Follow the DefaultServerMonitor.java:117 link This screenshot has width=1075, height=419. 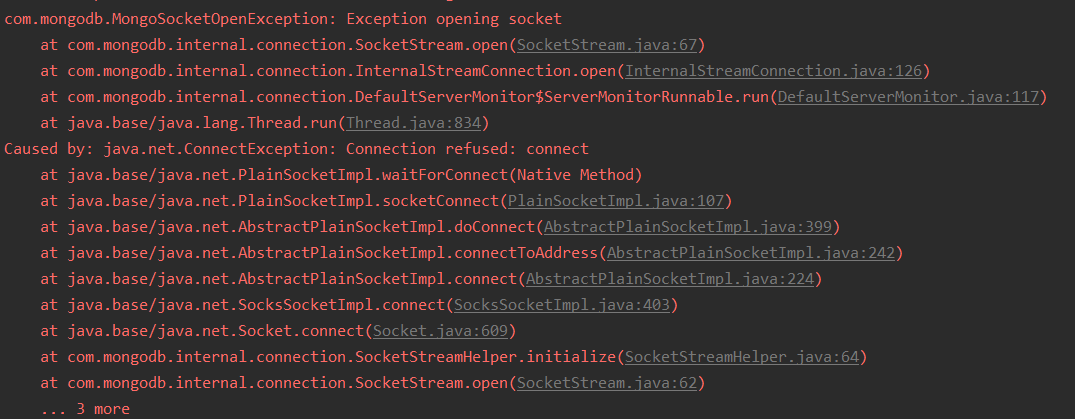909,97
